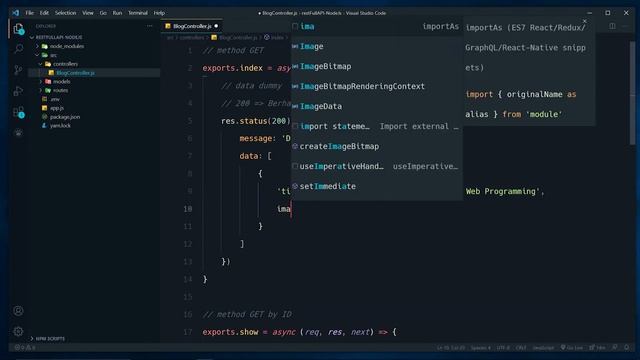Open package.json in the explorer

coord(65,117)
